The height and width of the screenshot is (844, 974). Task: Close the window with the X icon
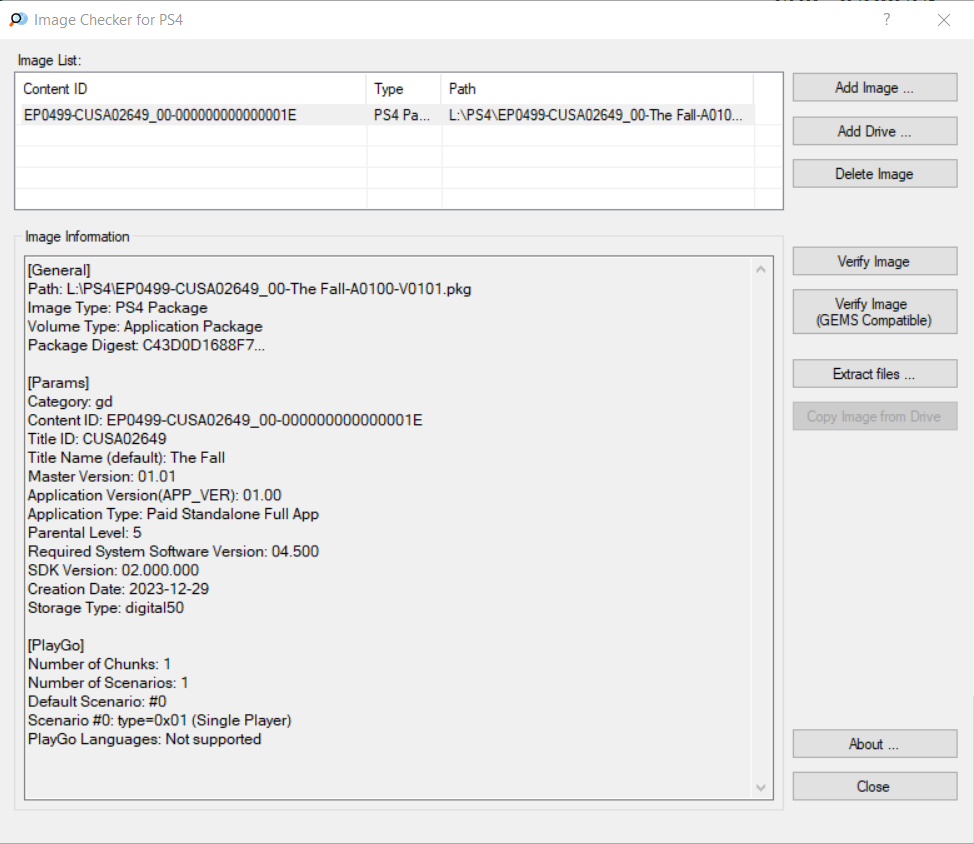[944, 20]
